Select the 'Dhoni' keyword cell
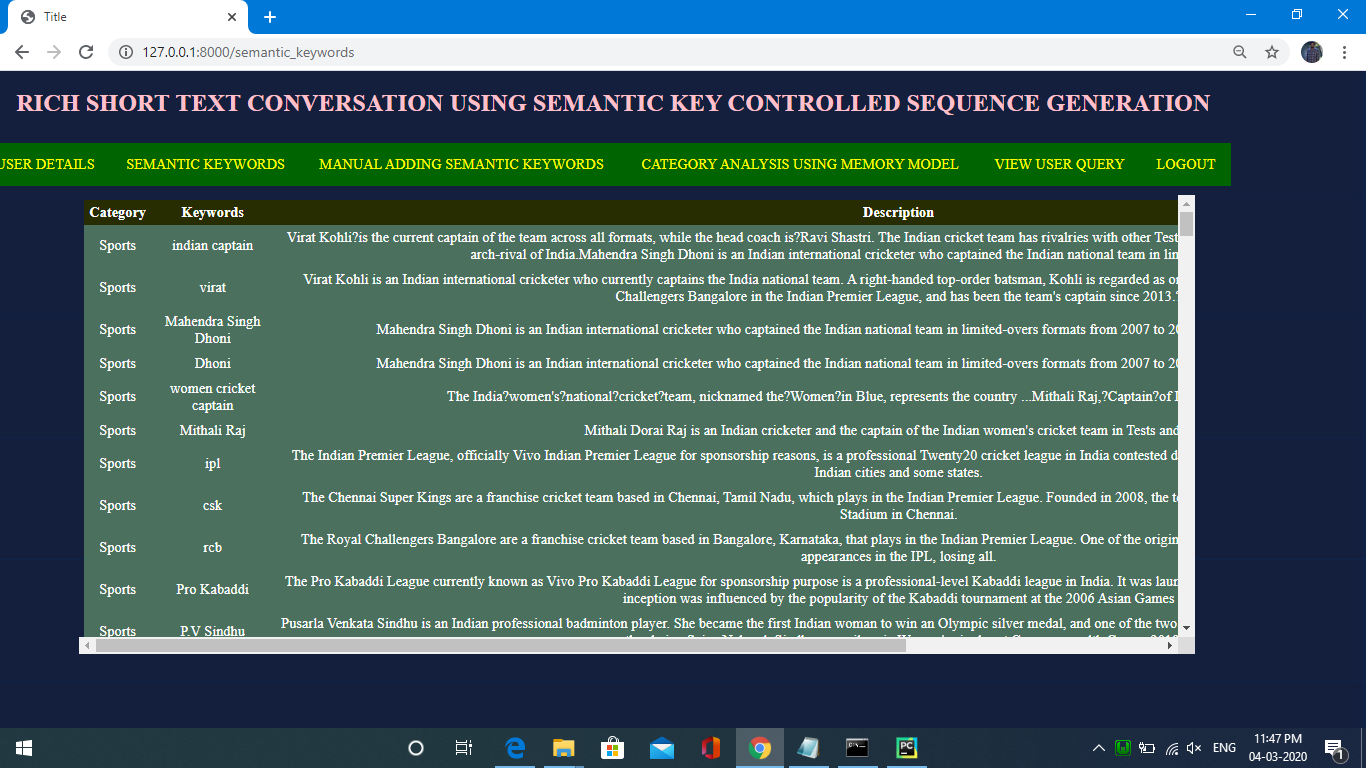Screen dimensions: 1366x768 (212, 363)
